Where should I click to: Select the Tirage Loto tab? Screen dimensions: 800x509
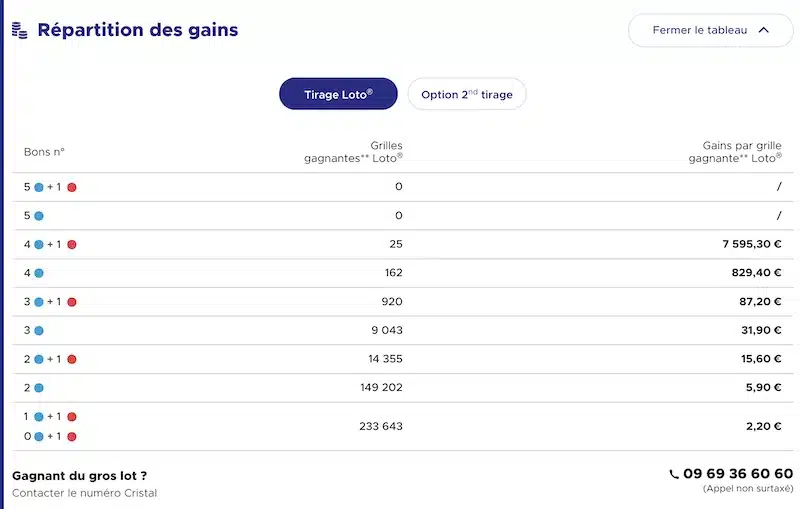click(338, 94)
